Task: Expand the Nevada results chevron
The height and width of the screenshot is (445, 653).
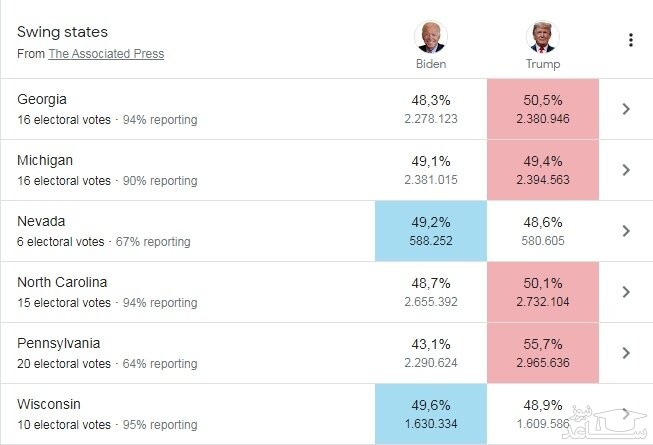Action: click(x=626, y=231)
